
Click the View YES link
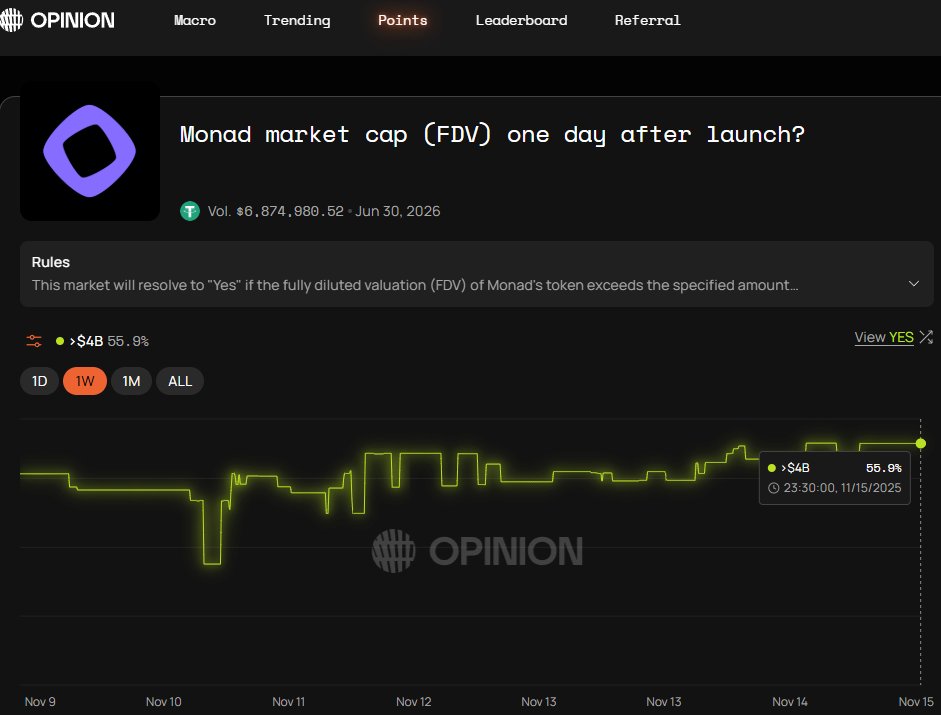tap(882, 337)
